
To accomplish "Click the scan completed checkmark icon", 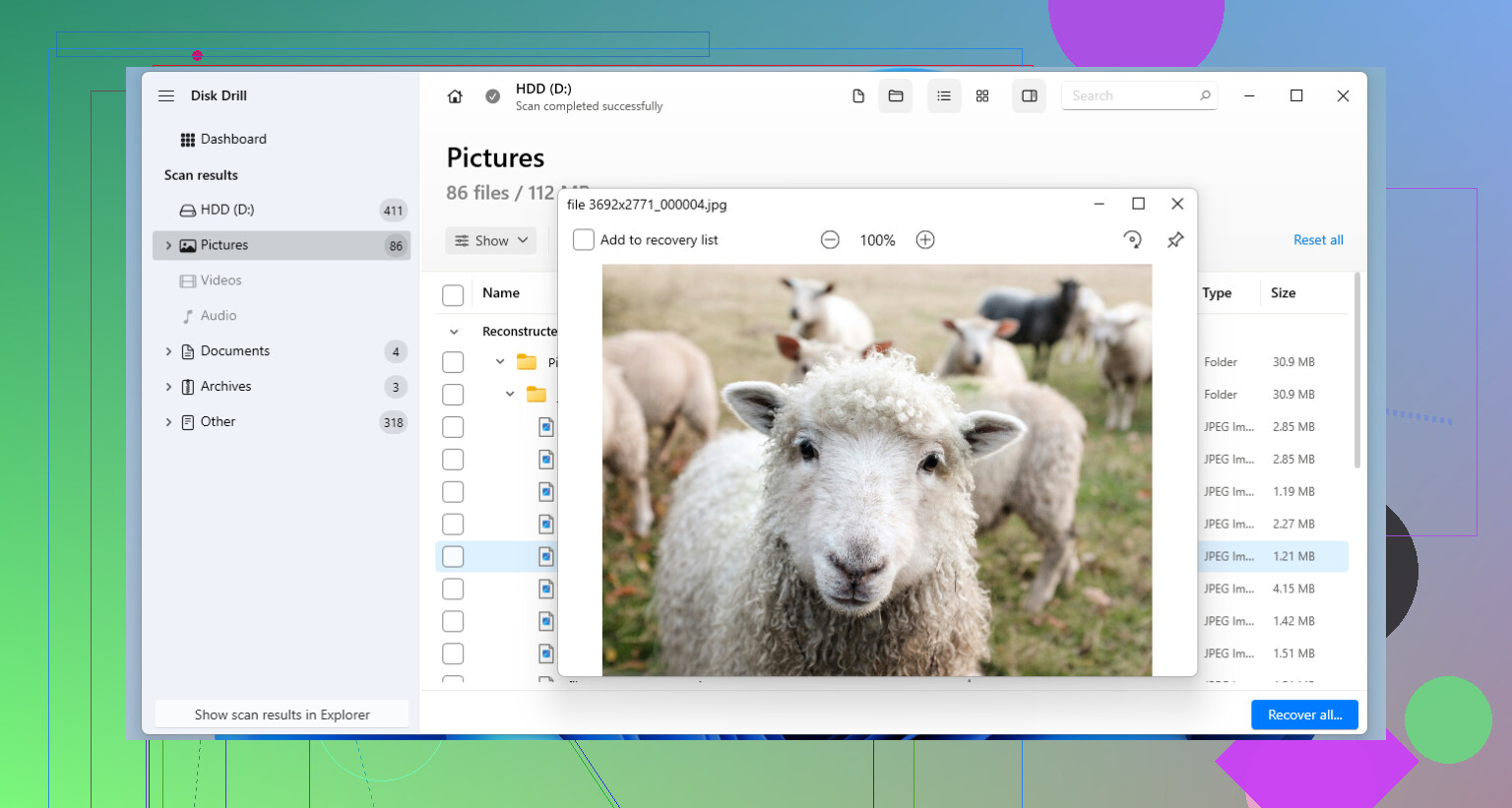I will tap(493, 96).
